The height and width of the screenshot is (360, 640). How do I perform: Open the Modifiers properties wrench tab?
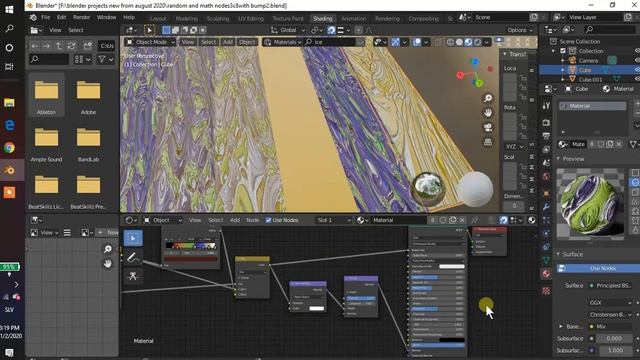[546, 207]
